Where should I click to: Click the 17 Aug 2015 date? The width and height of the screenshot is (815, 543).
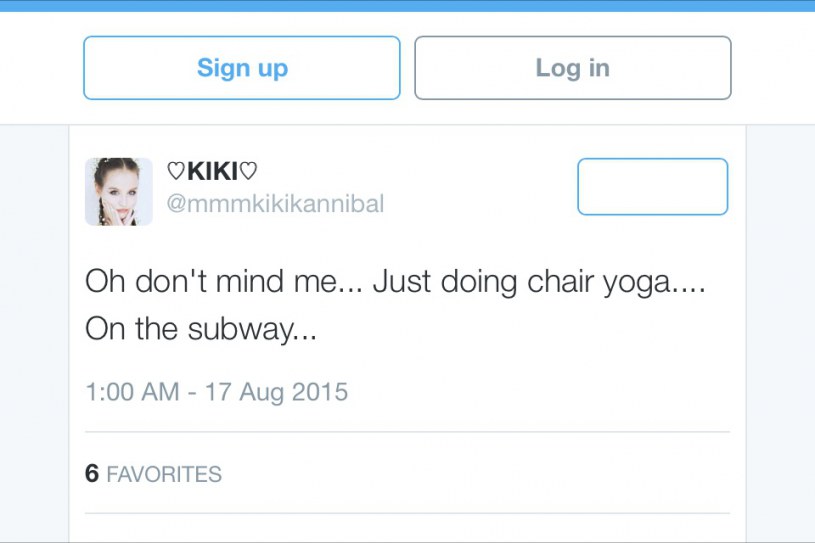[x=276, y=391]
